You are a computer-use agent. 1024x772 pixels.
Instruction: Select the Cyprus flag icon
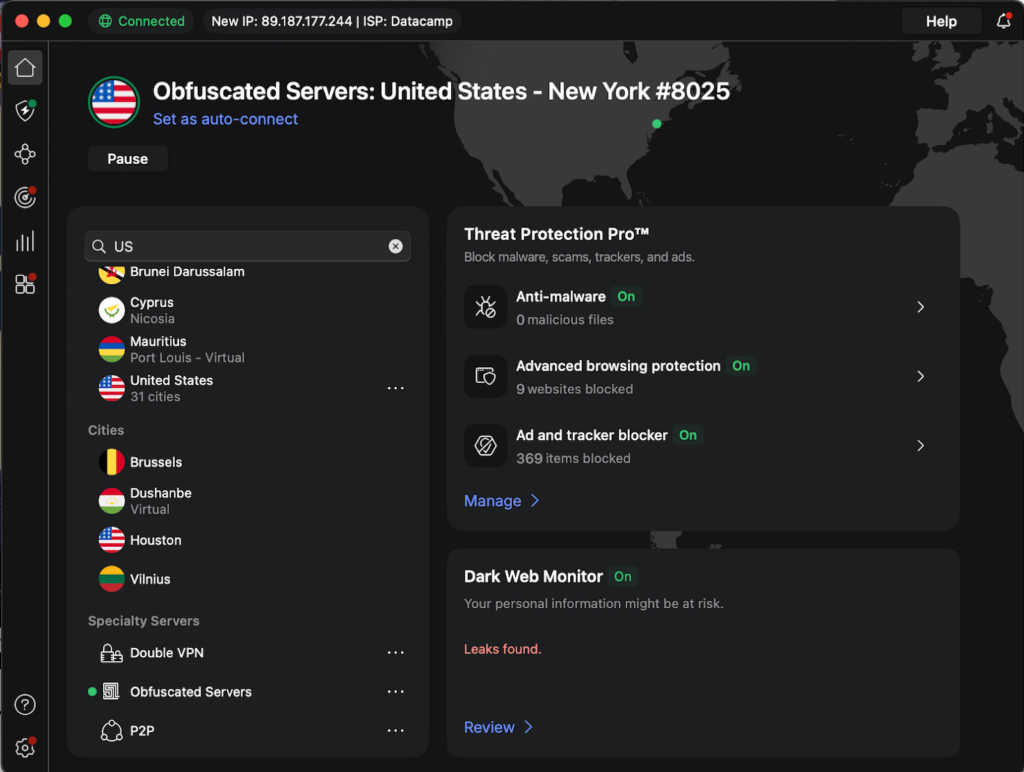112,310
